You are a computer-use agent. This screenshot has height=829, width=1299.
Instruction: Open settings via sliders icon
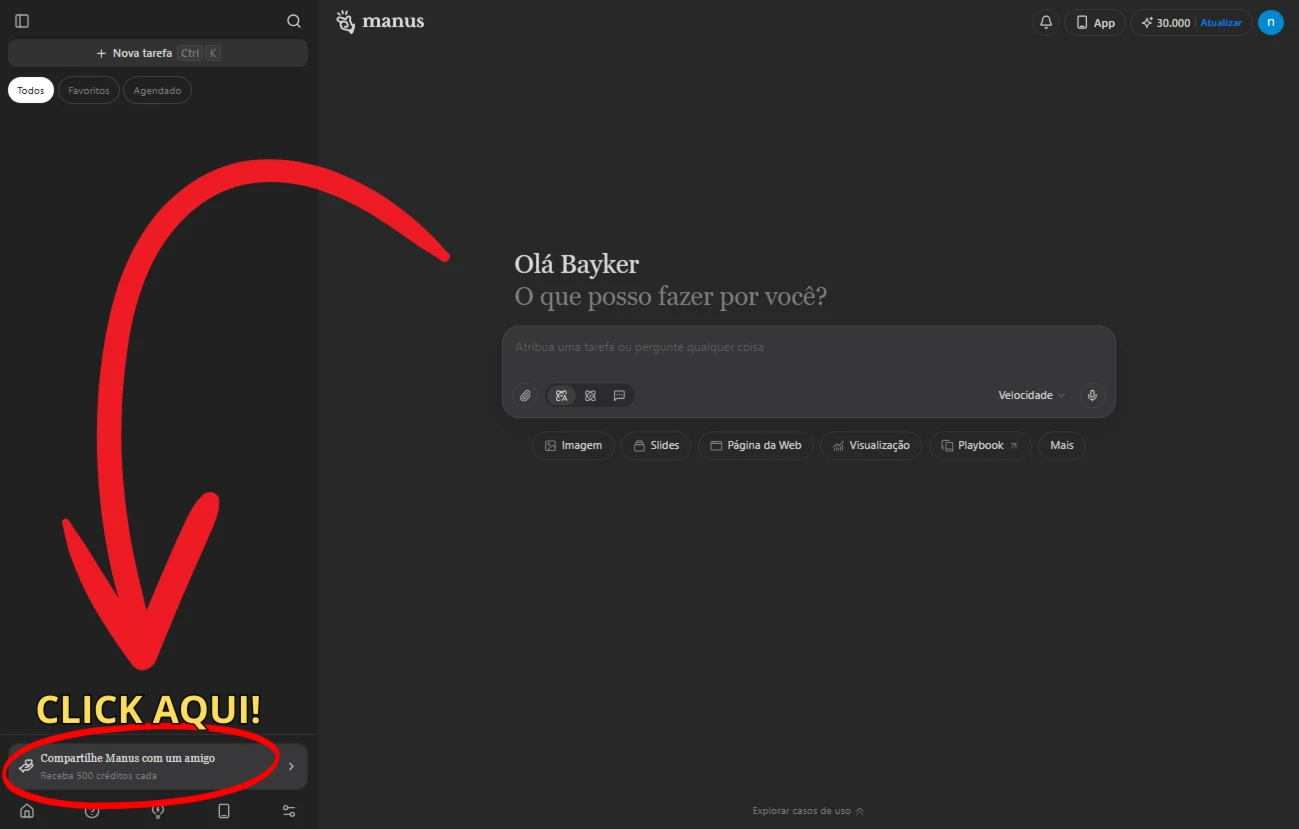click(x=289, y=811)
